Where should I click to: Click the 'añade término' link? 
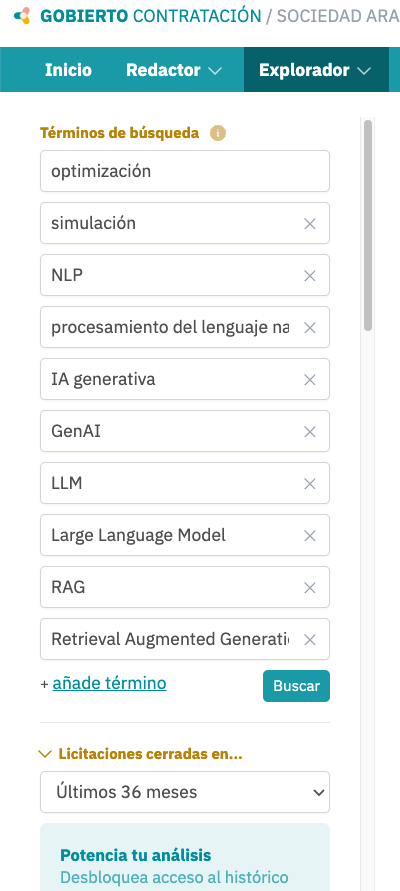pos(109,683)
